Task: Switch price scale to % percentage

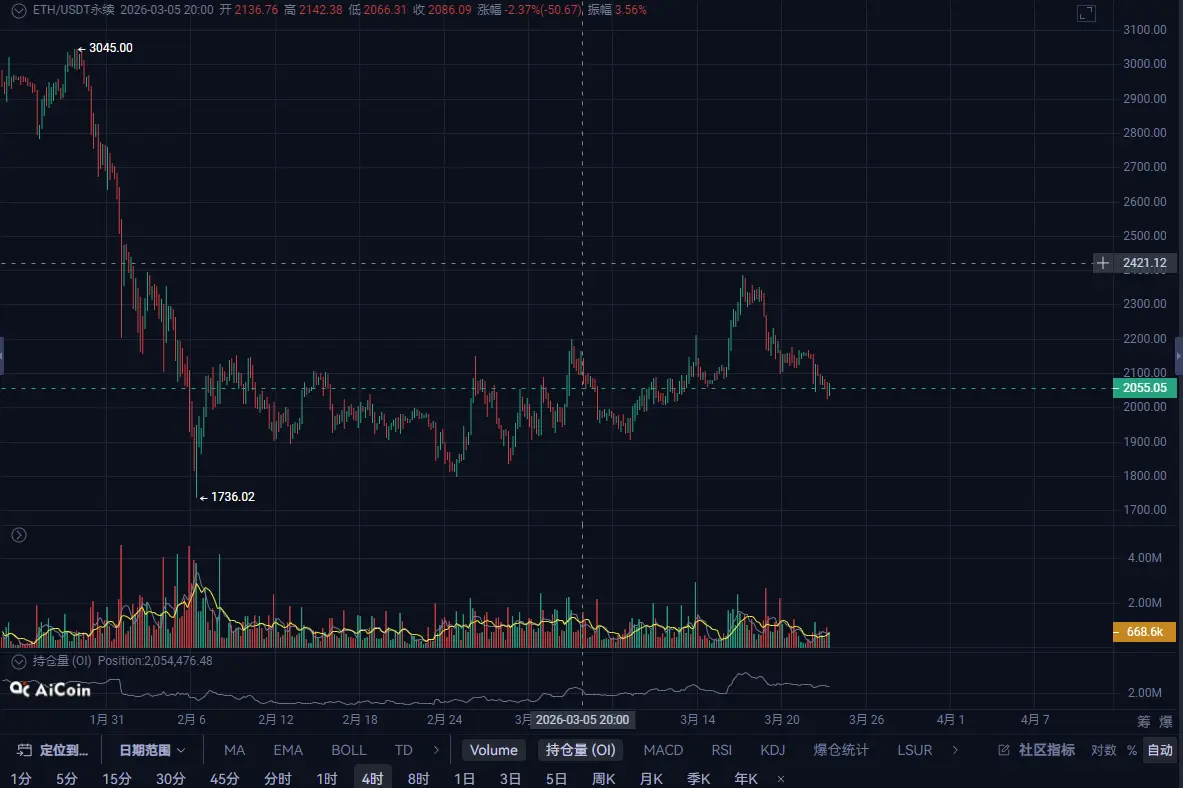Action: 1132,750
